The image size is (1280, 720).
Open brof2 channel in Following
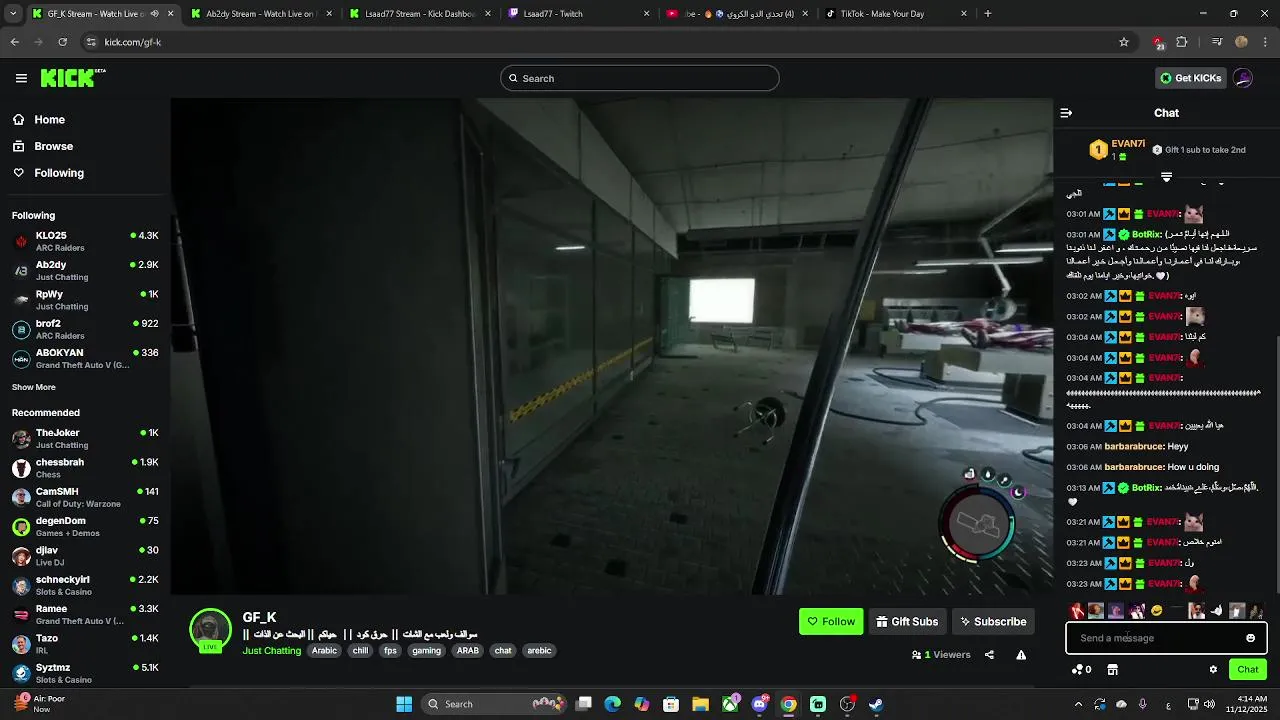click(x=85, y=329)
